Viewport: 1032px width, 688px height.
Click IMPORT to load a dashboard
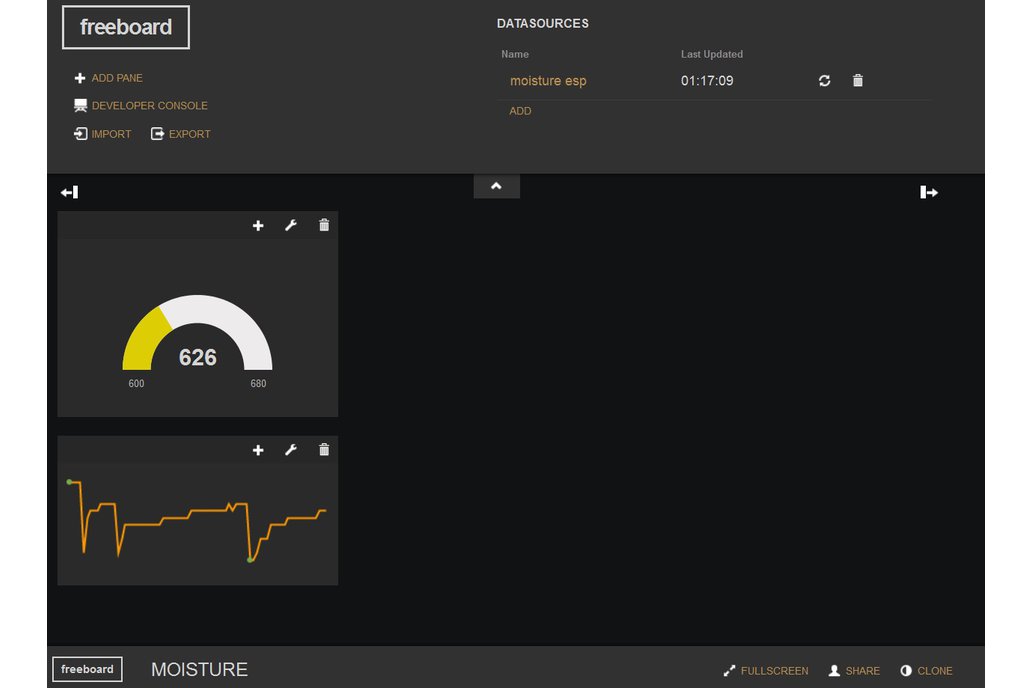[x=102, y=134]
